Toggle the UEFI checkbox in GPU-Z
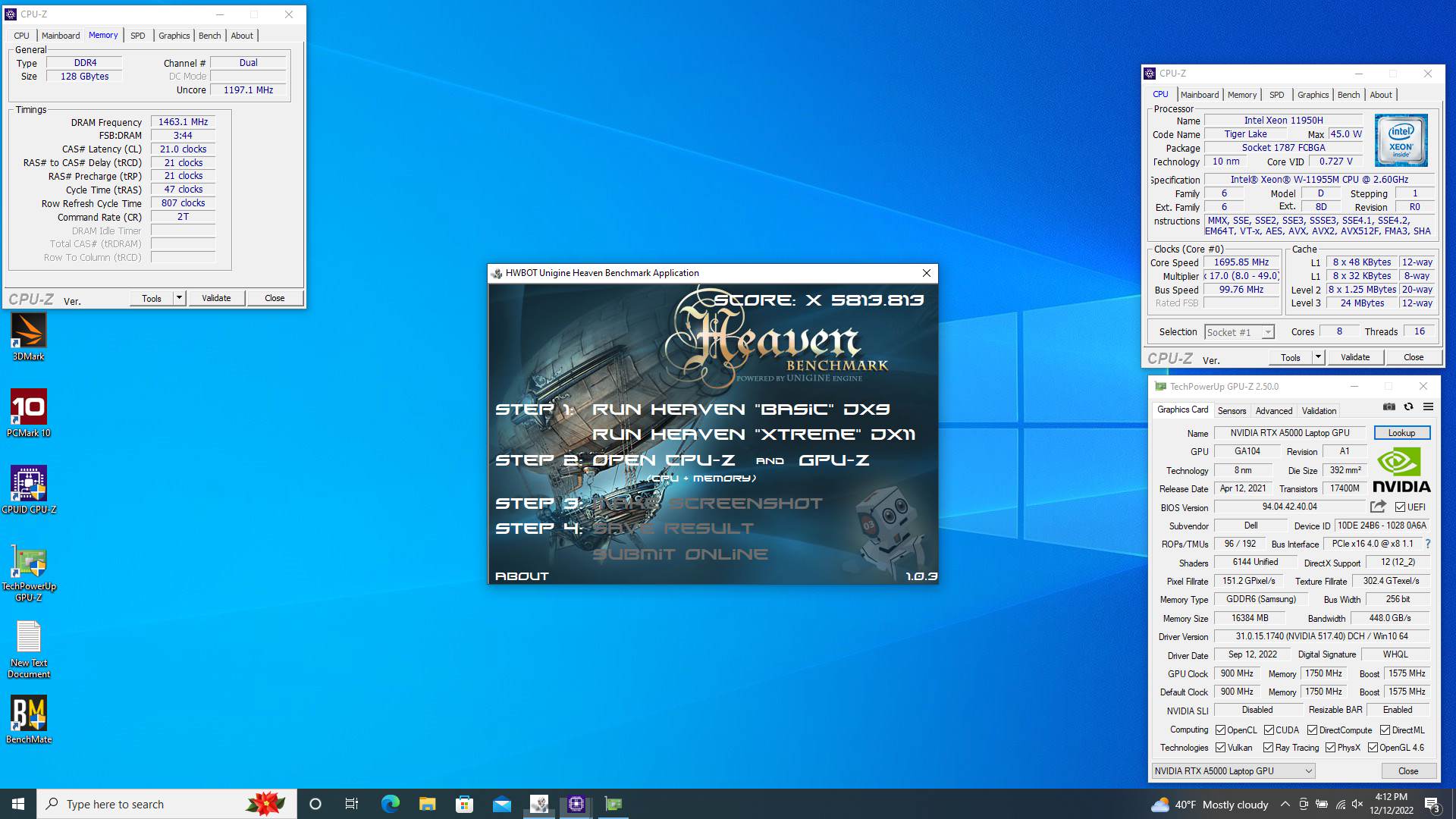Viewport: 1456px width, 819px height. click(1400, 507)
